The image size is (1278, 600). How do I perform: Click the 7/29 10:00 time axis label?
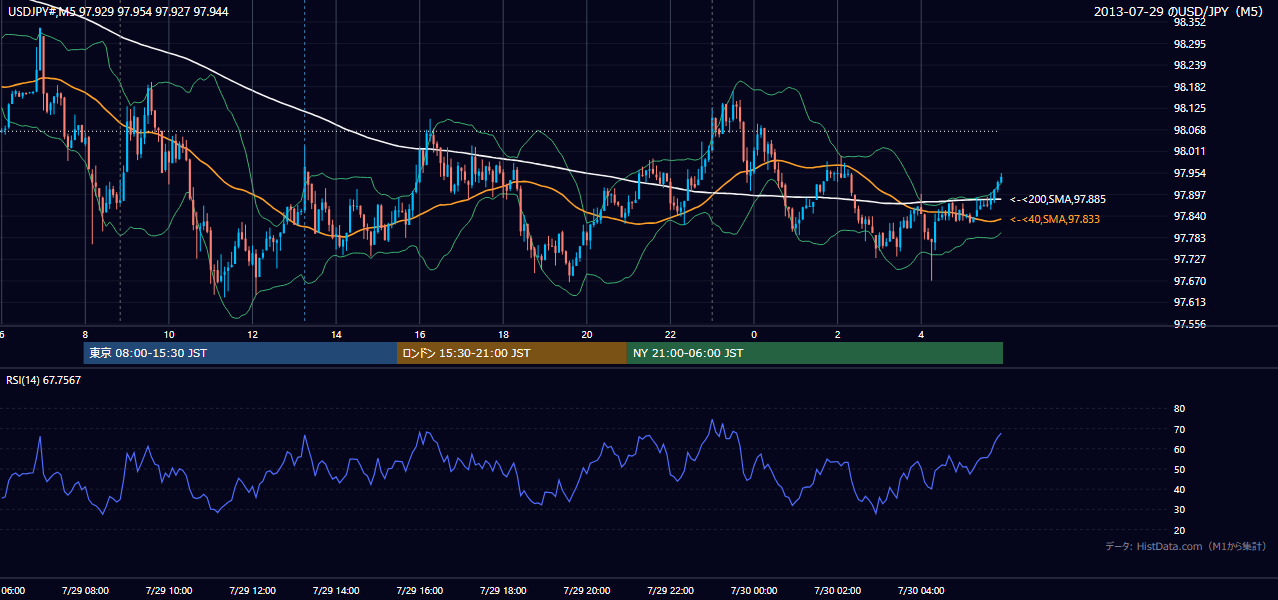pos(168,590)
